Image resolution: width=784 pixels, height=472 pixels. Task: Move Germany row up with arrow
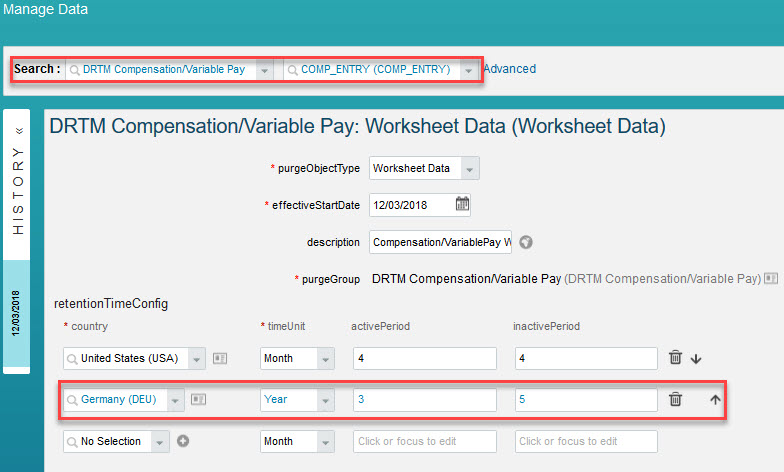pyautogui.click(x=716, y=400)
